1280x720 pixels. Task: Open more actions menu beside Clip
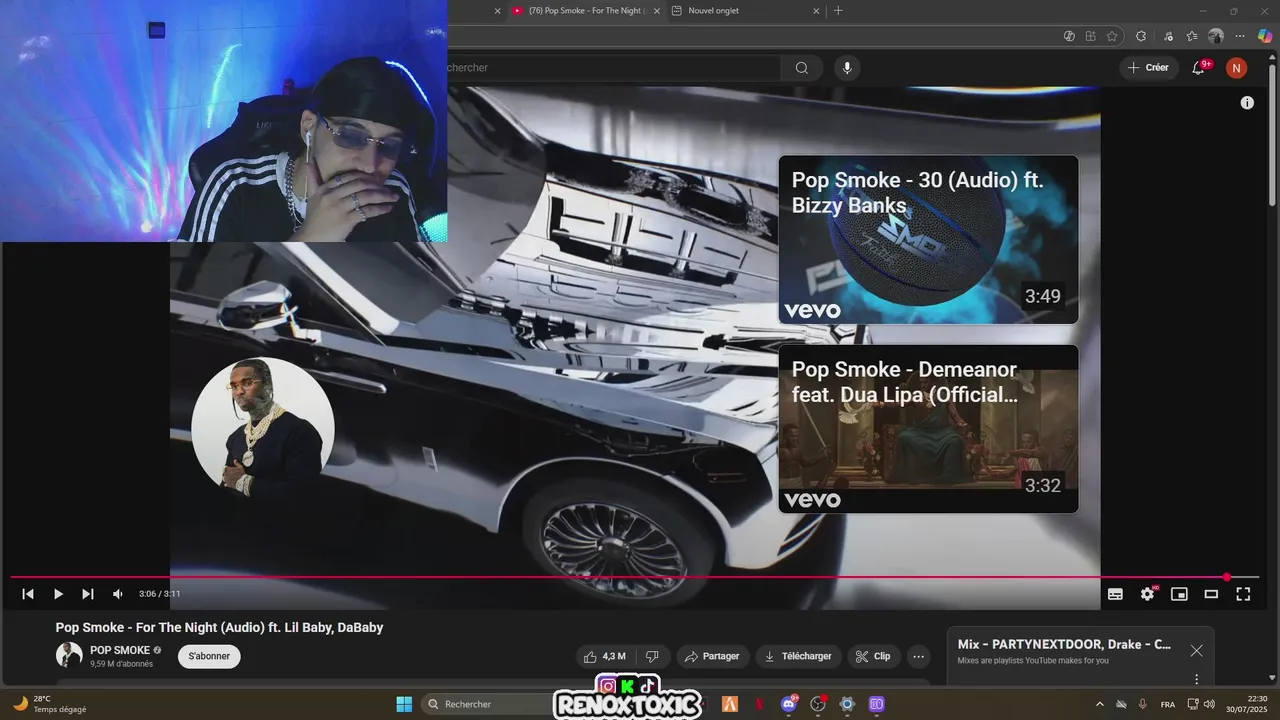pos(918,656)
